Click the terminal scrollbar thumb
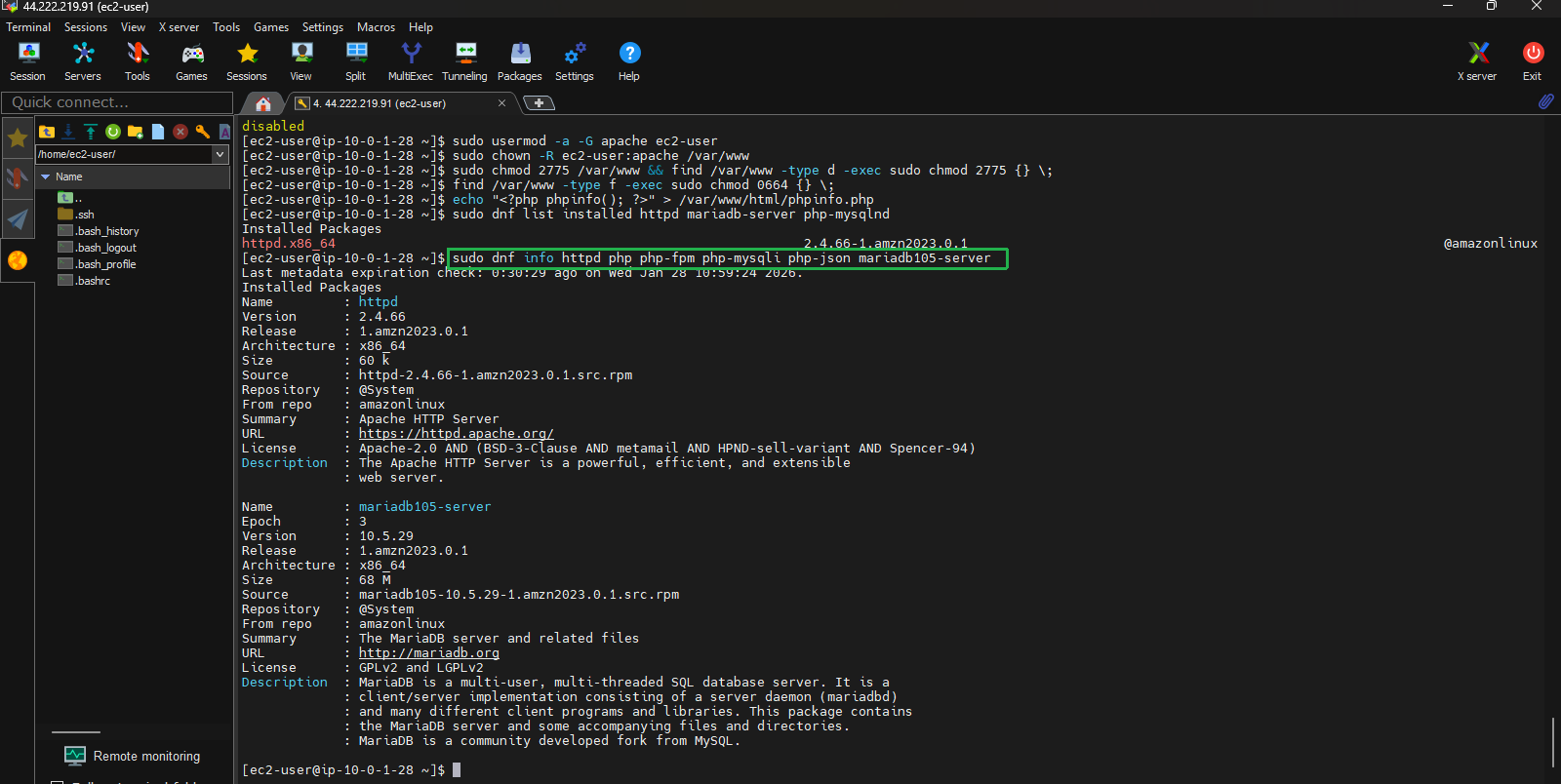This screenshot has width=1561, height=784. (1552, 743)
